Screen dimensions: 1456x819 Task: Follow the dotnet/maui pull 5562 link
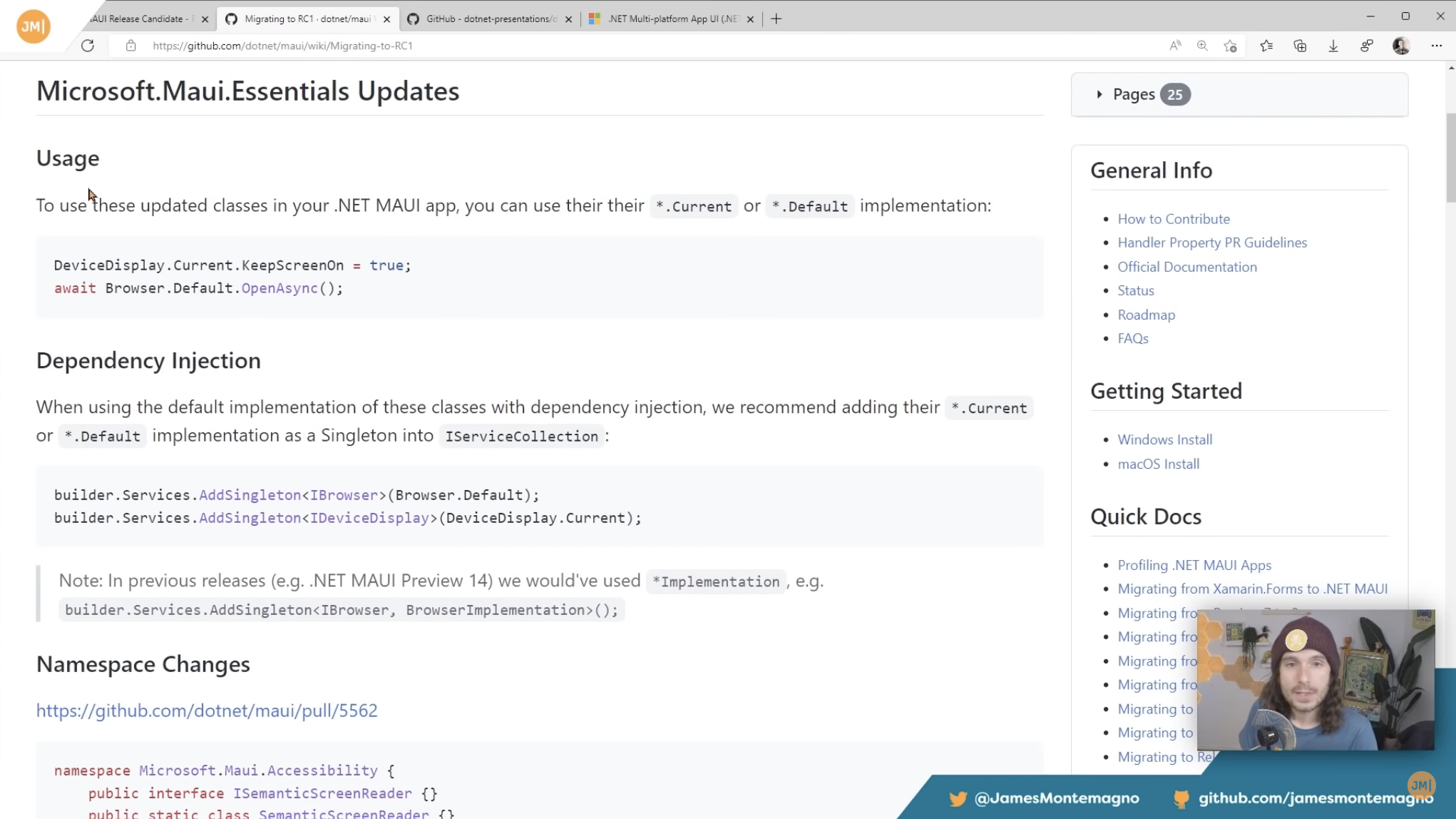[x=207, y=711]
